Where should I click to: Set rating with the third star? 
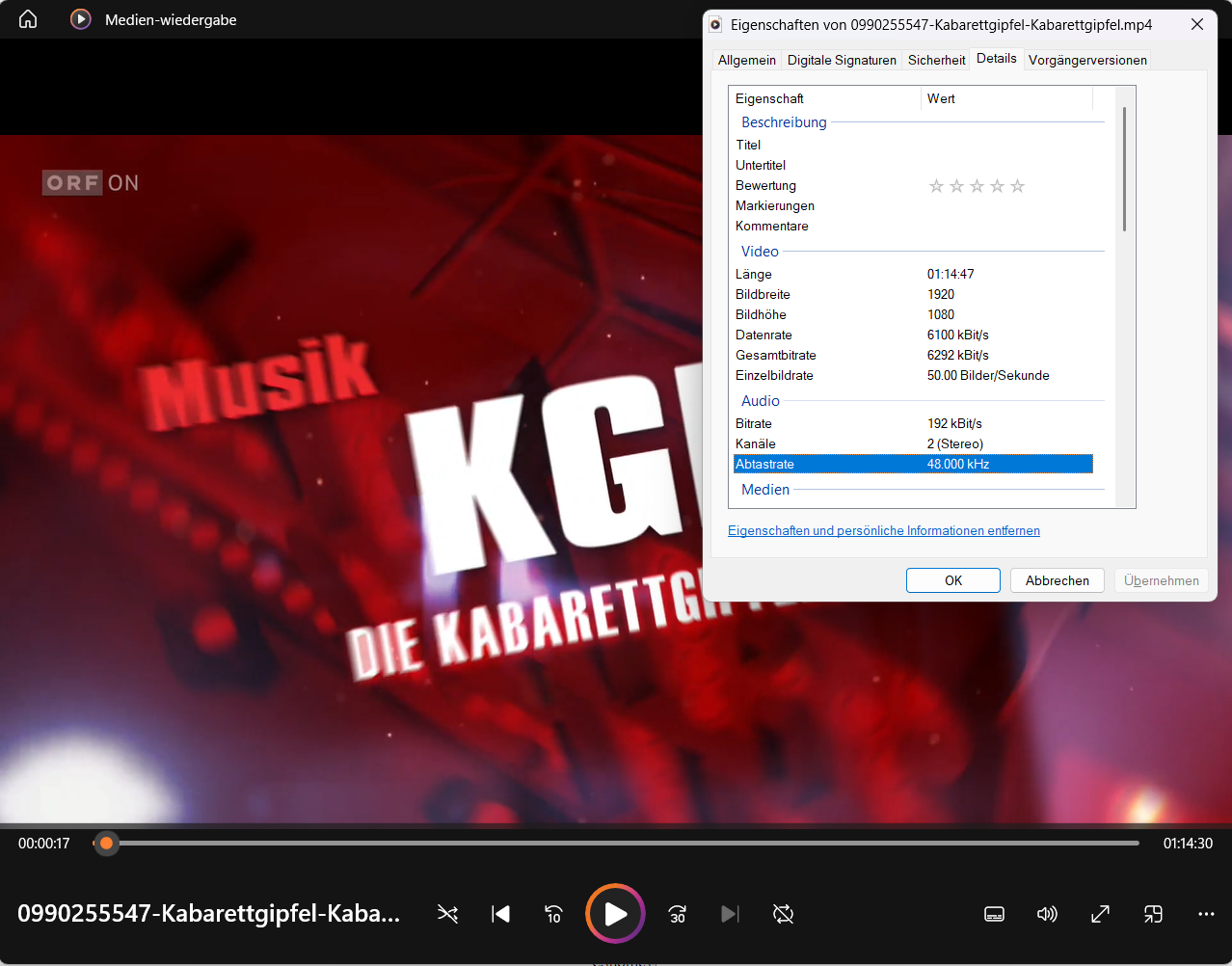coord(977,186)
